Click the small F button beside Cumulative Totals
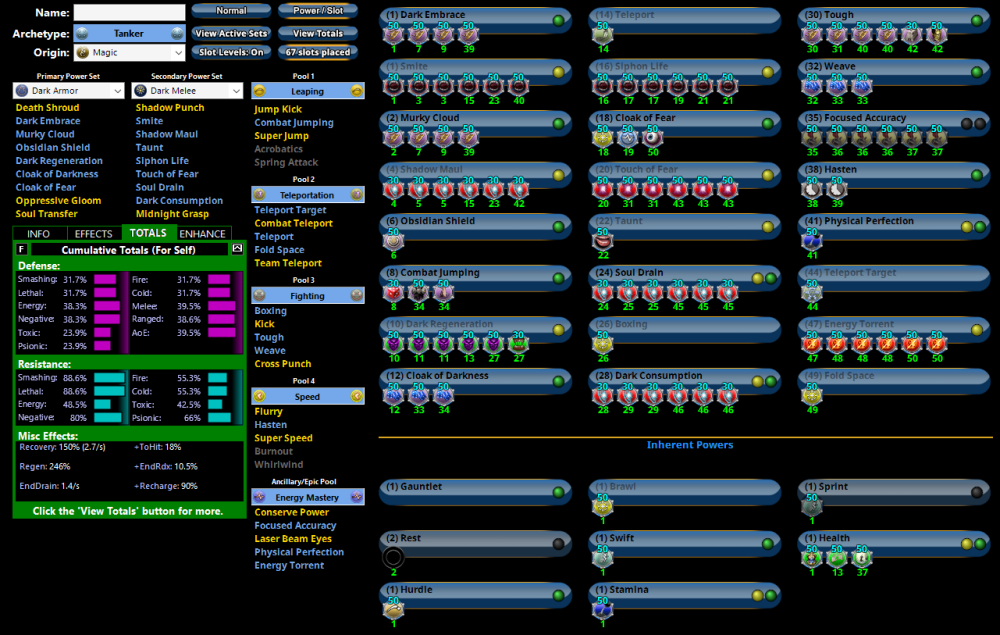The image size is (1000, 635). click(22, 249)
